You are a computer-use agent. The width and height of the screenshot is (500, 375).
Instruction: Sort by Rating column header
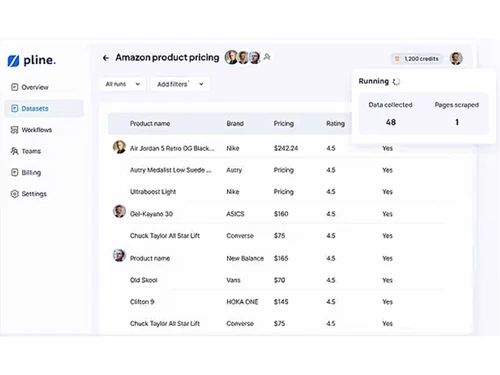coord(335,124)
